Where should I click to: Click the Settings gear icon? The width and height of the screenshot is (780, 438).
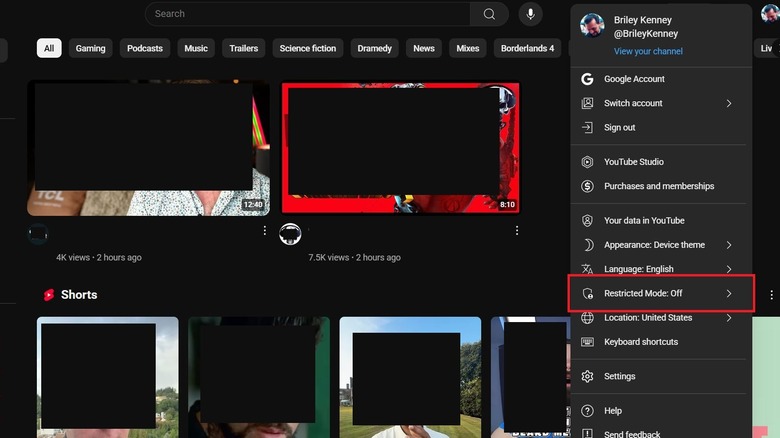tap(587, 377)
